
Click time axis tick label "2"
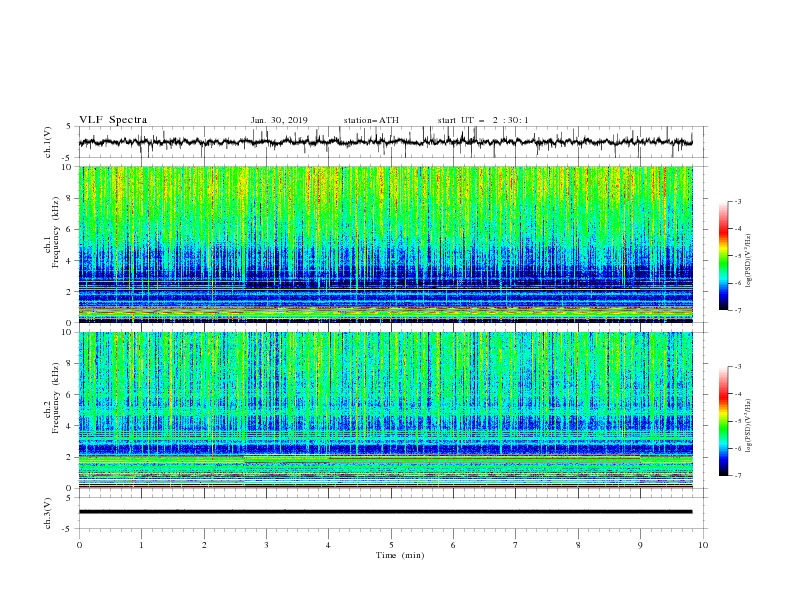click(x=204, y=545)
